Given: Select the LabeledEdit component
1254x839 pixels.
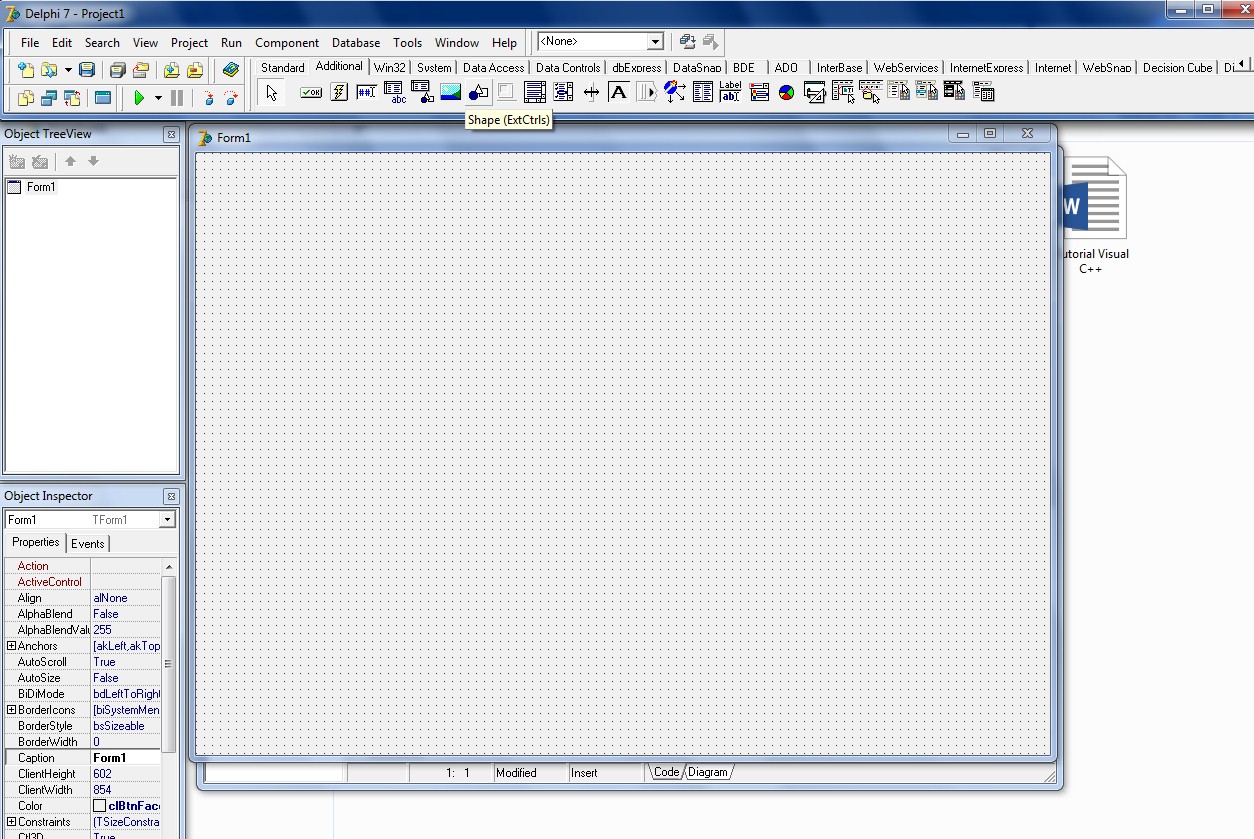Looking at the screenshot, I should [728, 91].
